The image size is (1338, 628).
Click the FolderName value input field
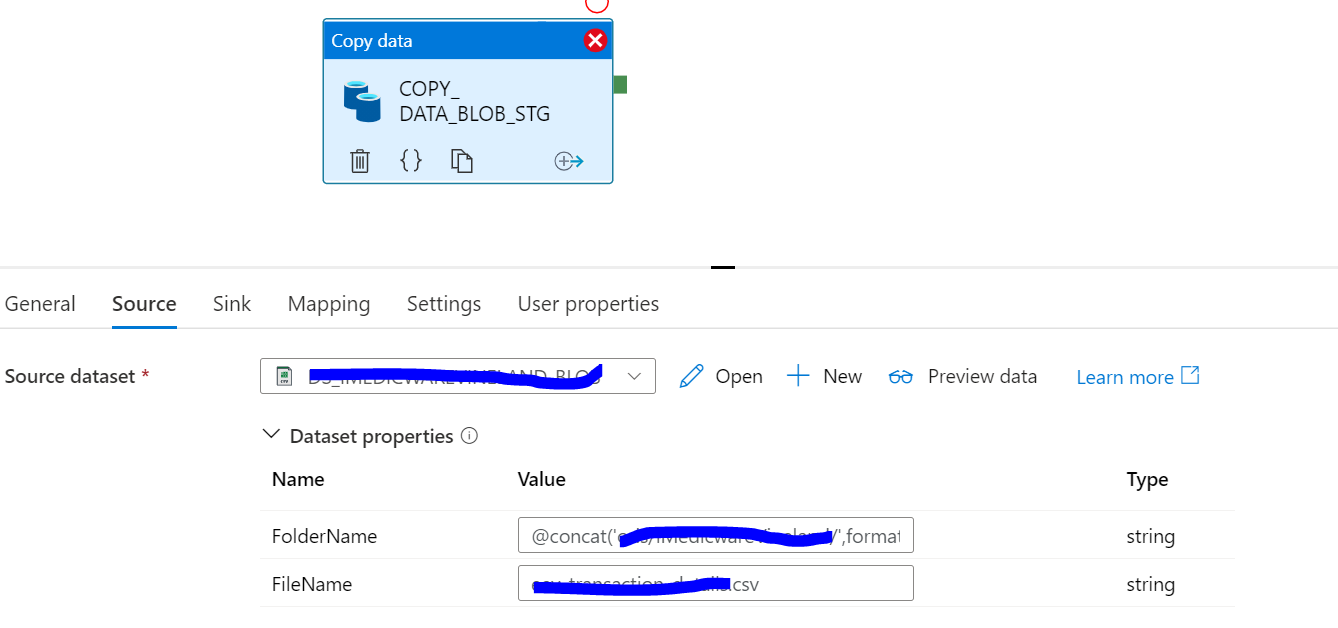pyautogui.click(x=716, y=535)
